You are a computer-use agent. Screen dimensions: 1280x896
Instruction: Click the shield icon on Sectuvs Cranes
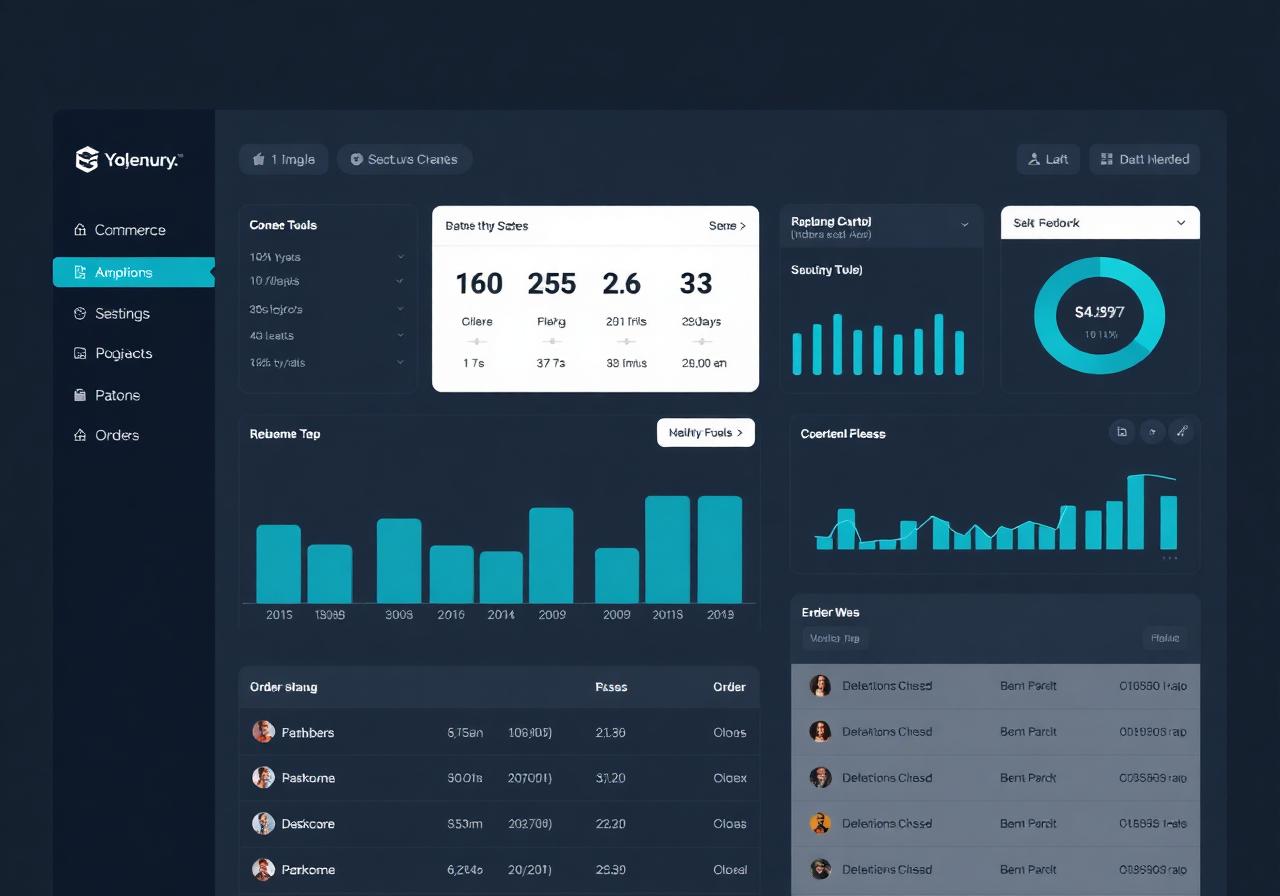[x=356, y=159]
